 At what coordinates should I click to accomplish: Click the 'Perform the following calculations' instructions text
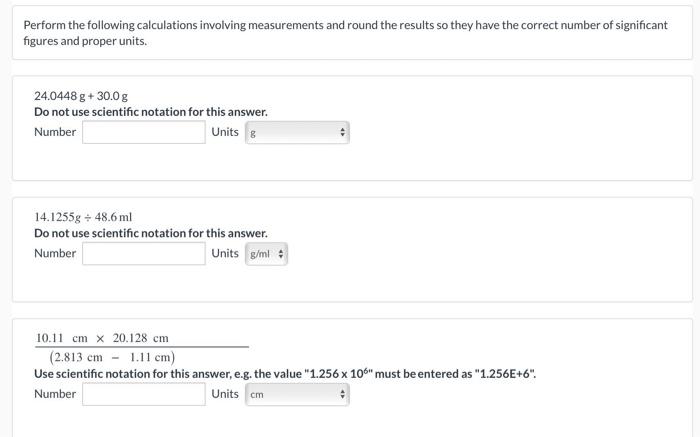346,33
